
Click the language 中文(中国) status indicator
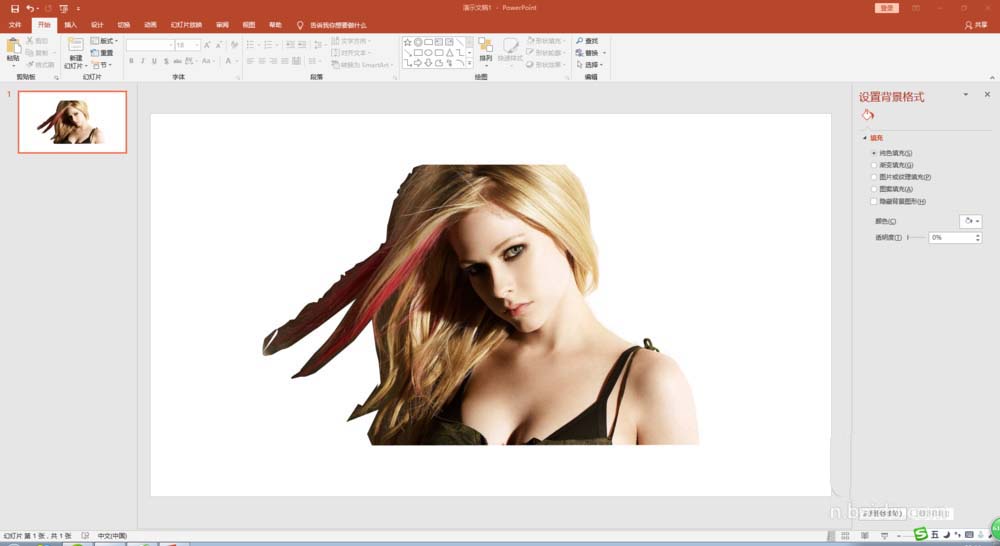pyautogui.click(x=112, y=536)
